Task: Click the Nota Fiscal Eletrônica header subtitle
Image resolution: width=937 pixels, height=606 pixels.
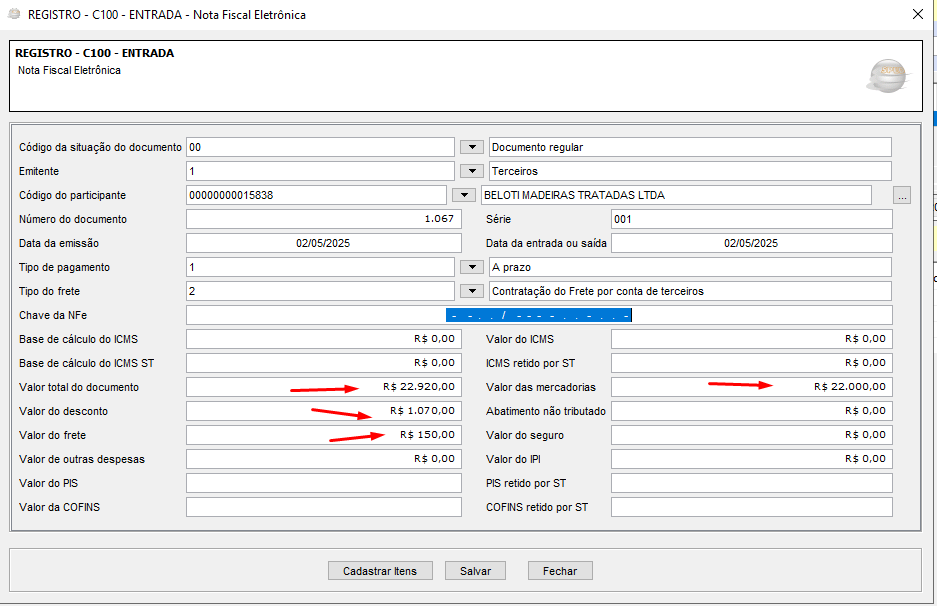Action: click(69, 70)
